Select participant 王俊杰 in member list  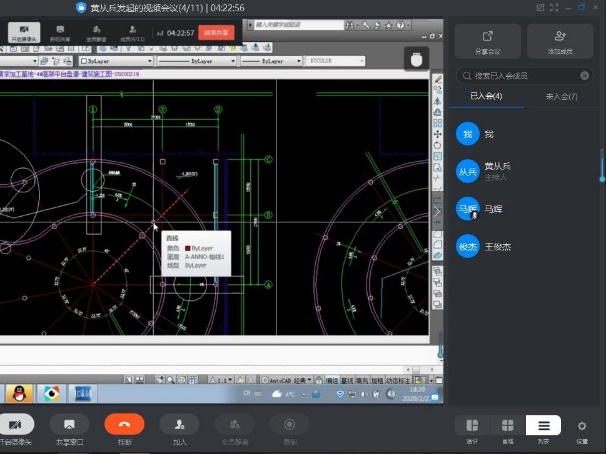coord(497,246)
